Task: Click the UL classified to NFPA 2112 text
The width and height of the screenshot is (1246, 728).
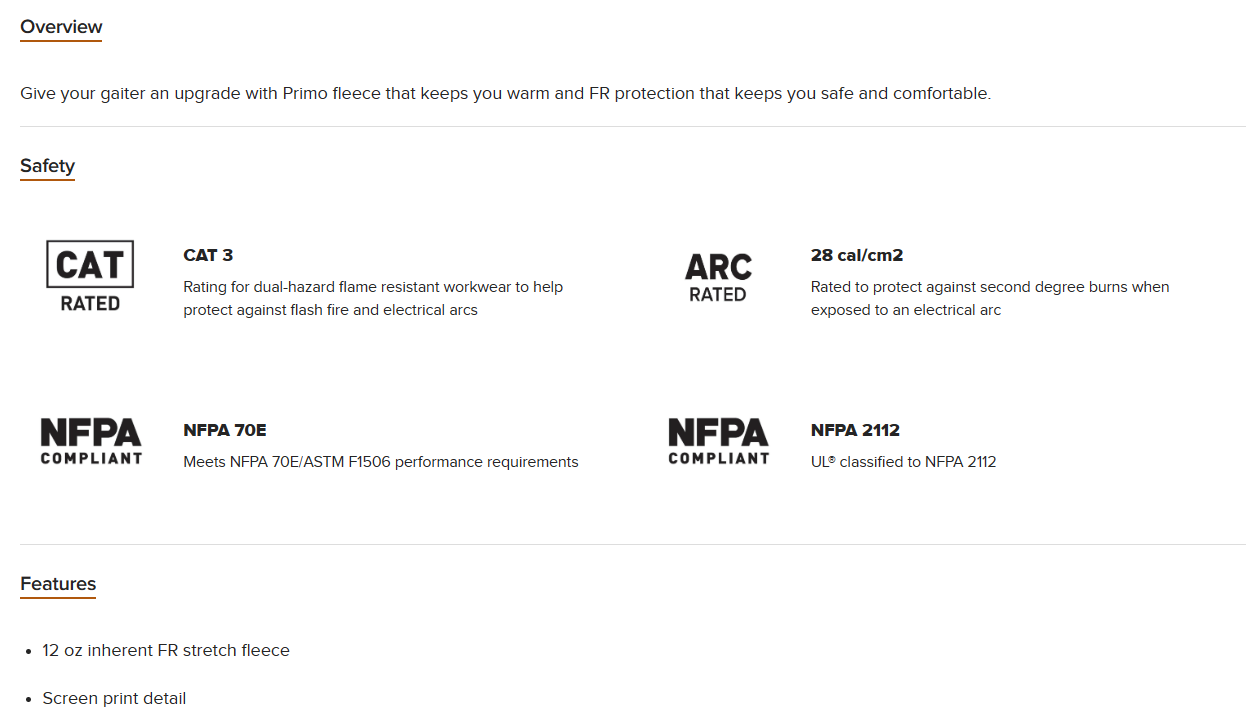Action: pyautogui.click(x=903, y=462)
